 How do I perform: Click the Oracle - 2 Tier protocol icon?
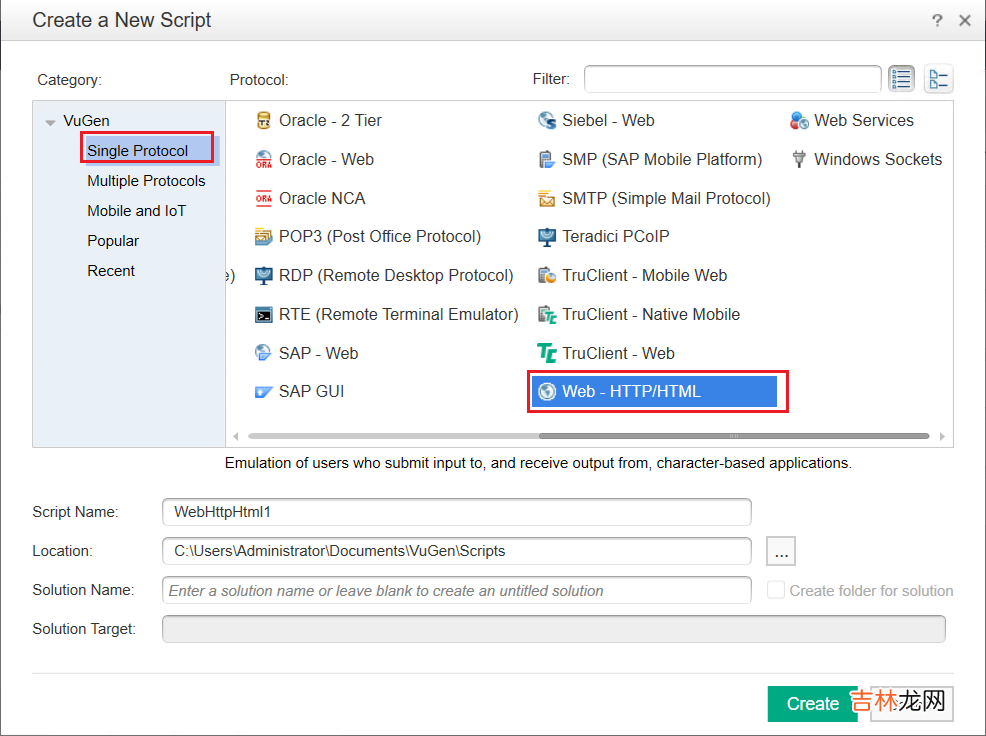point(264,121)
